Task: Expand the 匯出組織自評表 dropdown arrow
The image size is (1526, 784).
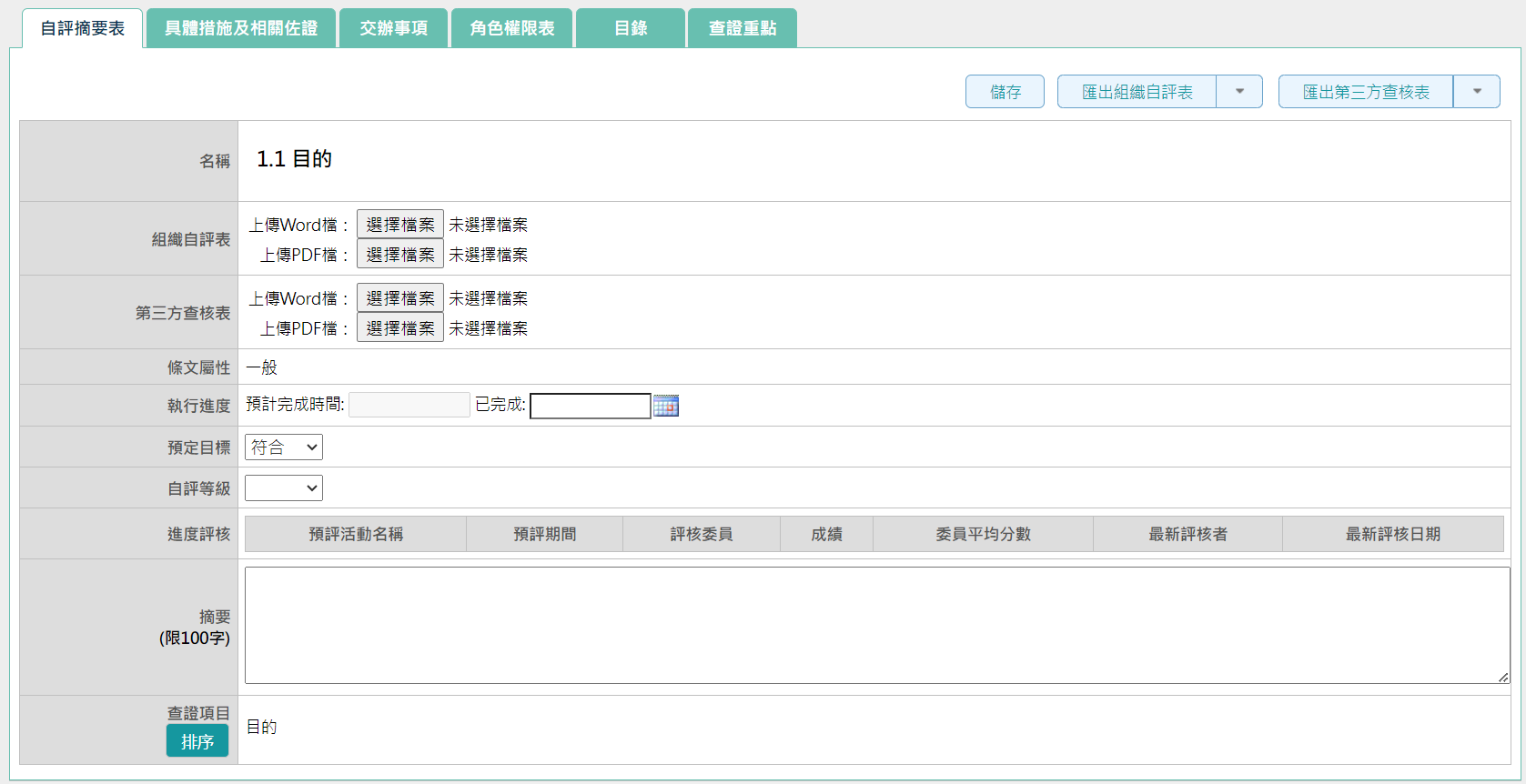Action: point(1239,92)
